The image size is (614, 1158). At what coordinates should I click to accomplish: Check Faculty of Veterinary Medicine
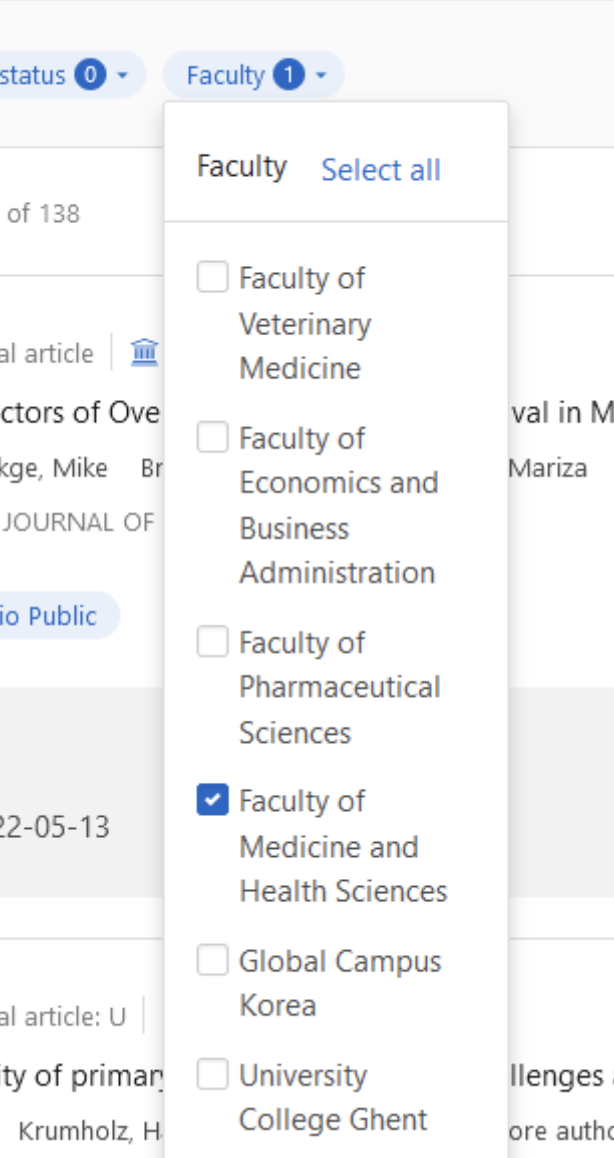coord(212,278)
